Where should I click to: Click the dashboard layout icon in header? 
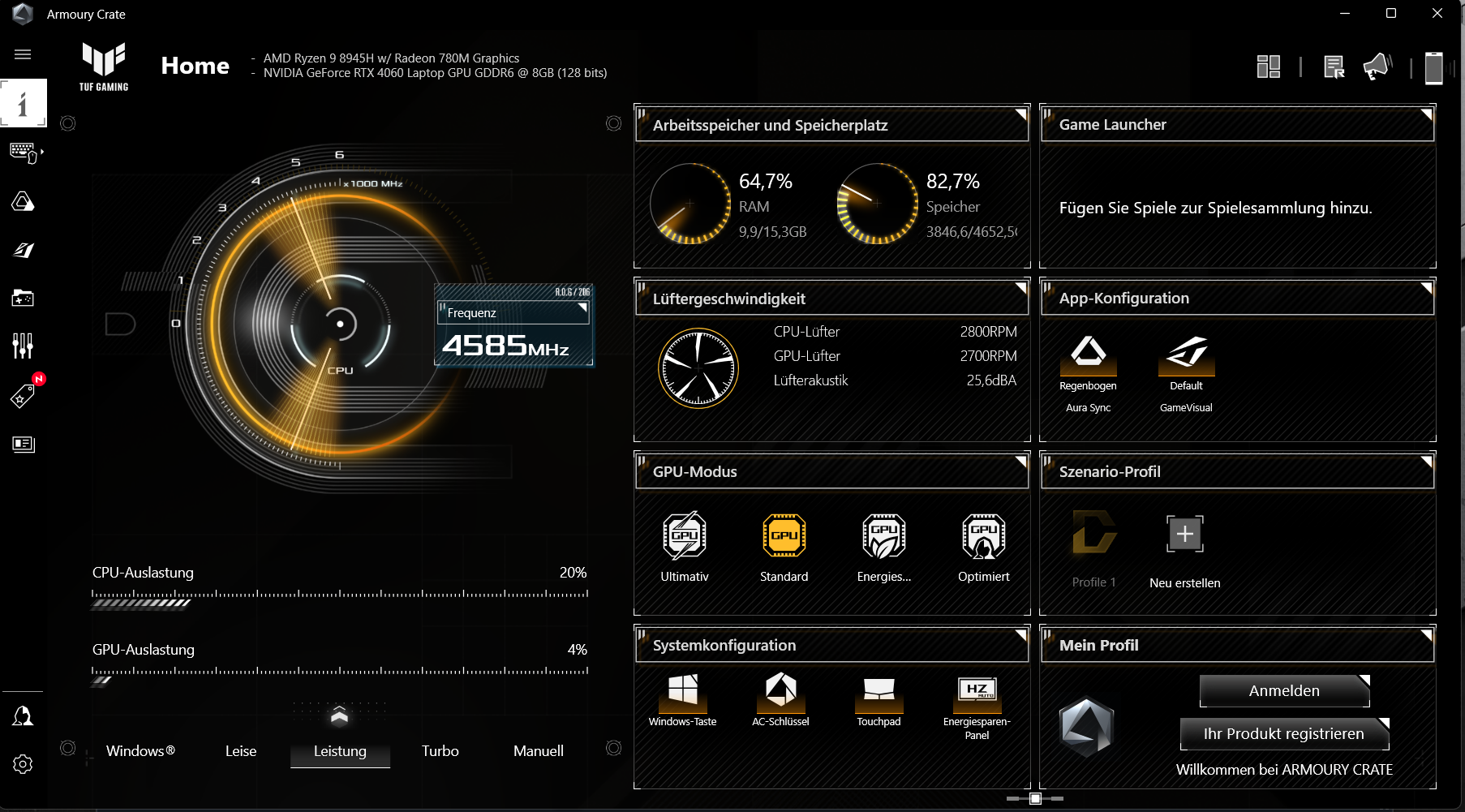[1269, 67]
